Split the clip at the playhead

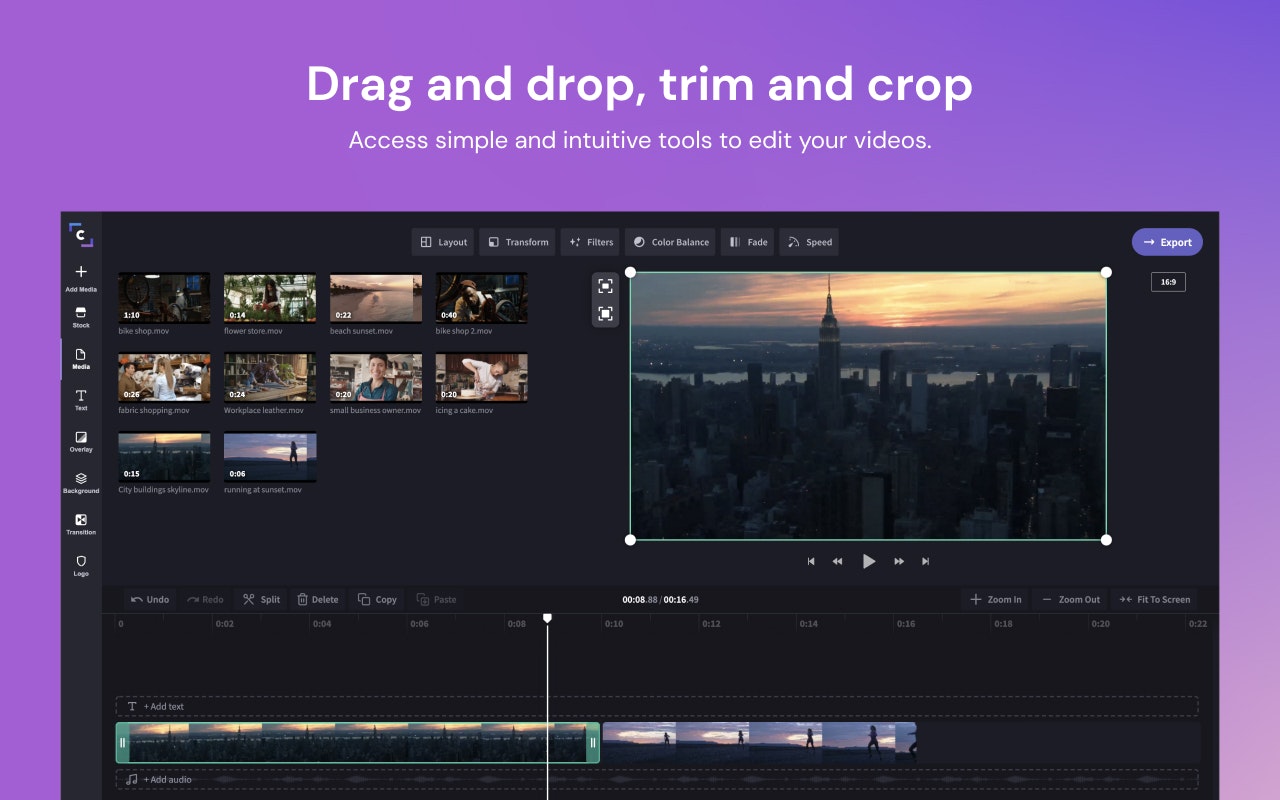[260, 599]
